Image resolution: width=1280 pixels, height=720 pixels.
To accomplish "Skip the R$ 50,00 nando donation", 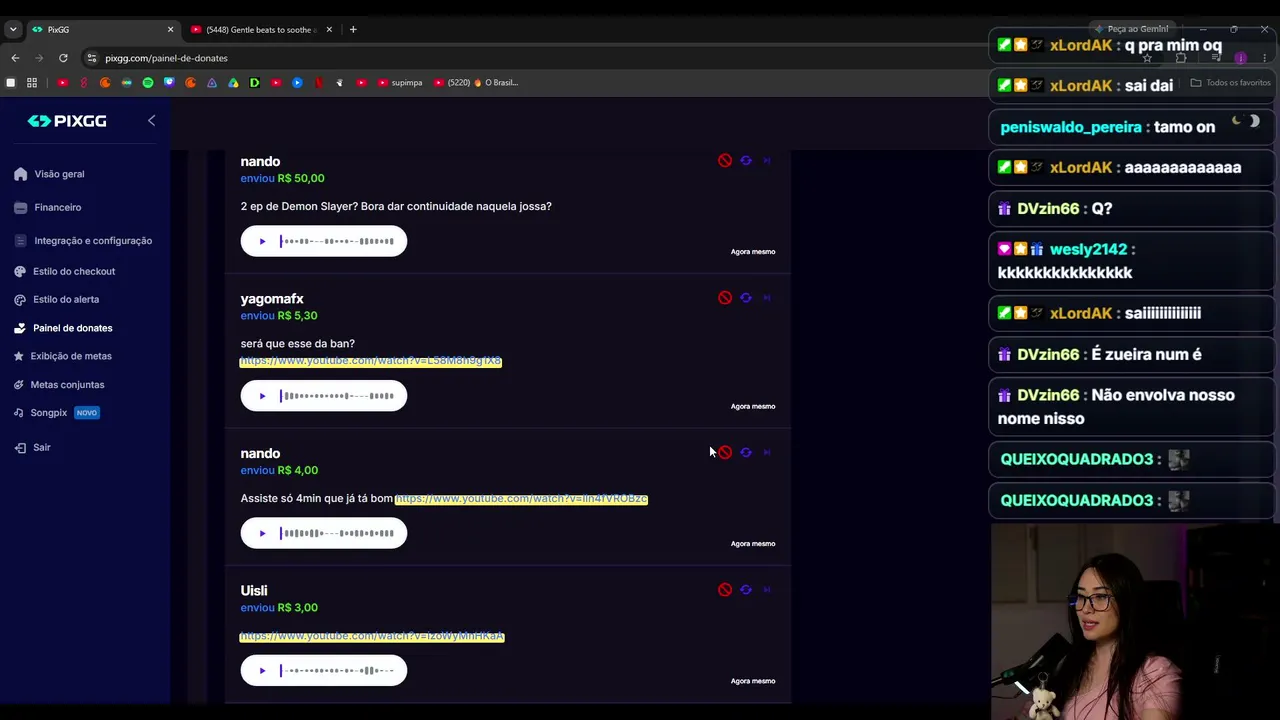I will (x=767, y=160).
